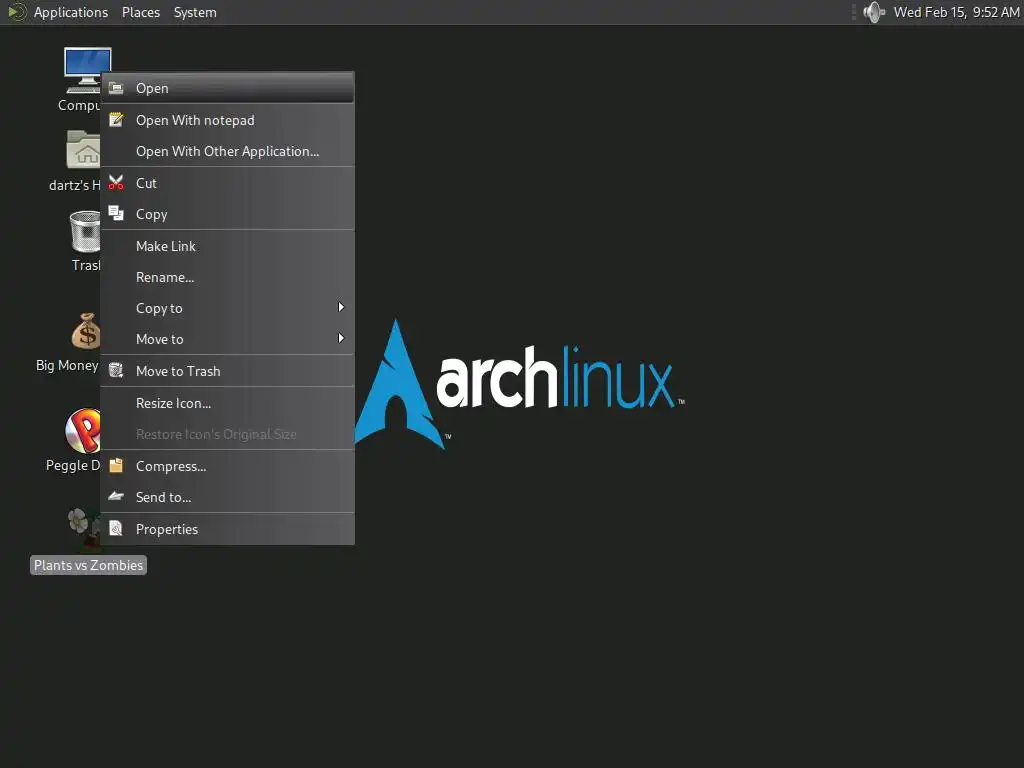Expand the Move to submenu arrow
Viewport: 1024px width, 768px height.
click(341, 338)
